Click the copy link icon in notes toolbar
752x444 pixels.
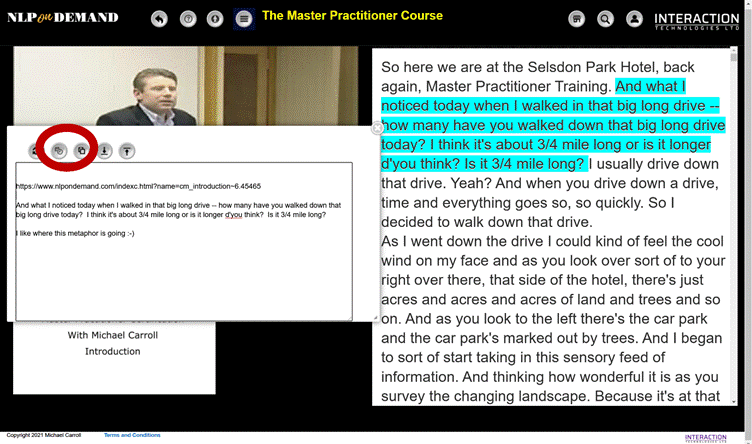tap(59, 151)
